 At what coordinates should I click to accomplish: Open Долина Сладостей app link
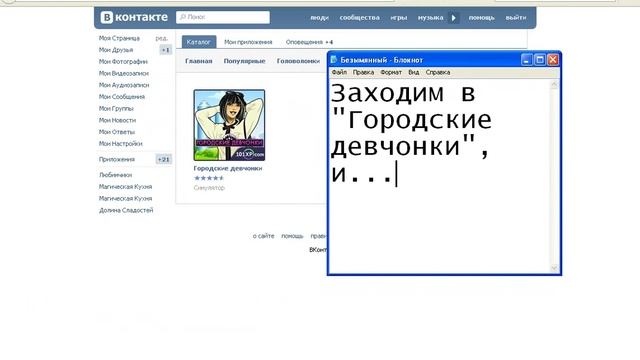pyautogui.click(x=126, y=210)
